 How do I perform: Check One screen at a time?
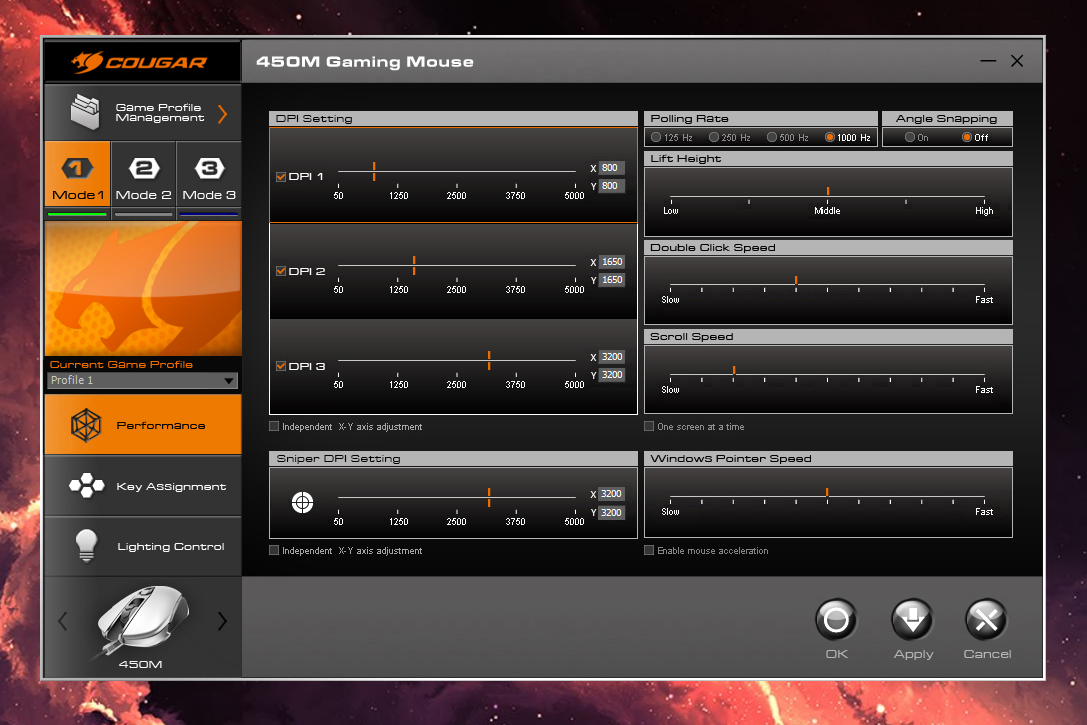(x=649, y=426)
